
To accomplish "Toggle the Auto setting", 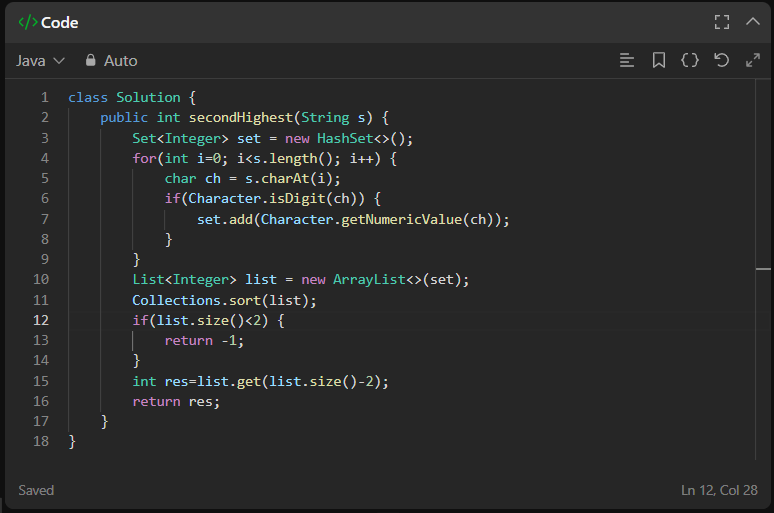I will (112, 61).
